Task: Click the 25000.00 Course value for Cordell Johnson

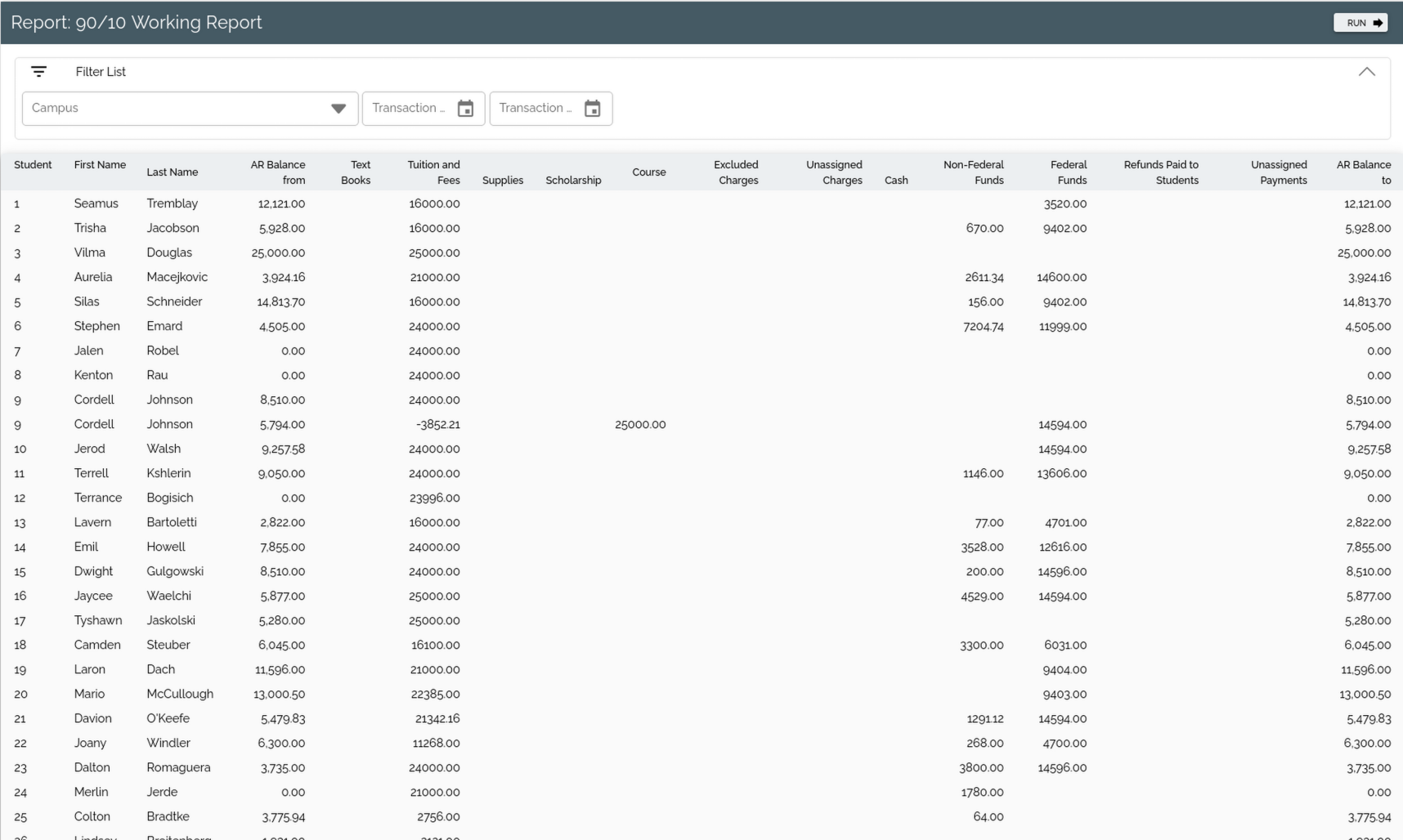Action: coord(640,425)
